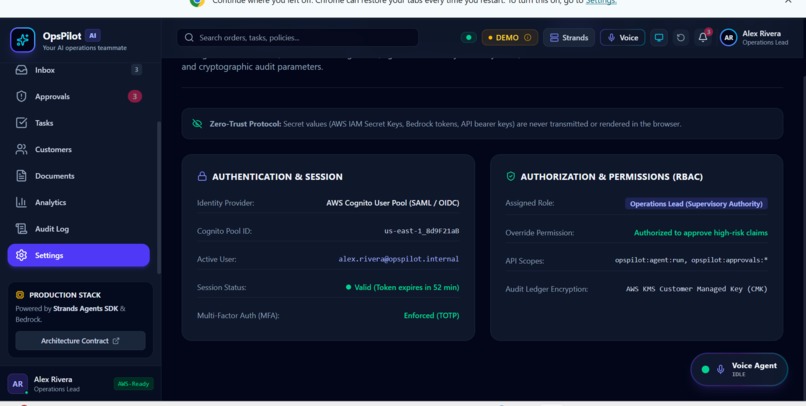Click the sidebar scrollbar
This screenshot has width=806, height=406.
tap(159, 197)
